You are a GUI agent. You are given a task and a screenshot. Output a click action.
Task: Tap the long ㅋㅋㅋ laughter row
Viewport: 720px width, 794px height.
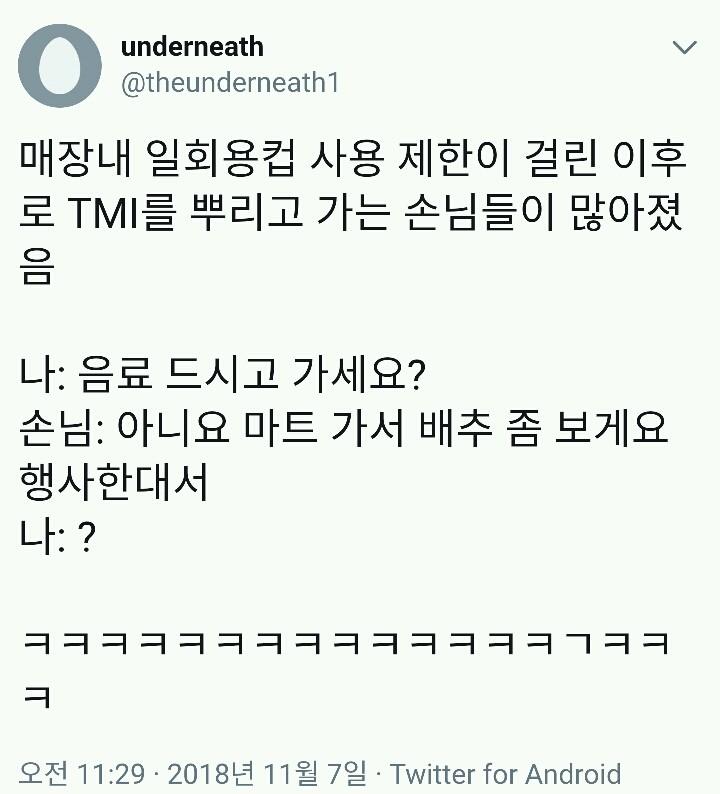[x=346, y=644]
